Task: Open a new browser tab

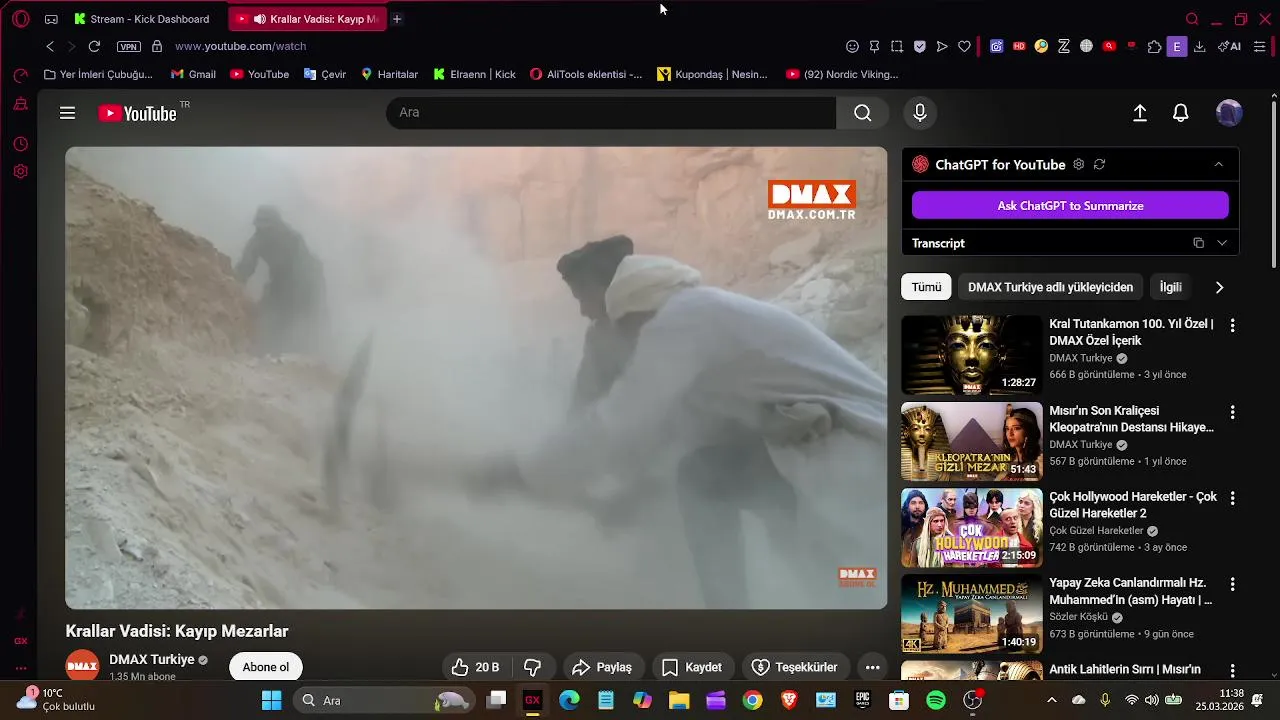Action: click(x=397, y=19)
